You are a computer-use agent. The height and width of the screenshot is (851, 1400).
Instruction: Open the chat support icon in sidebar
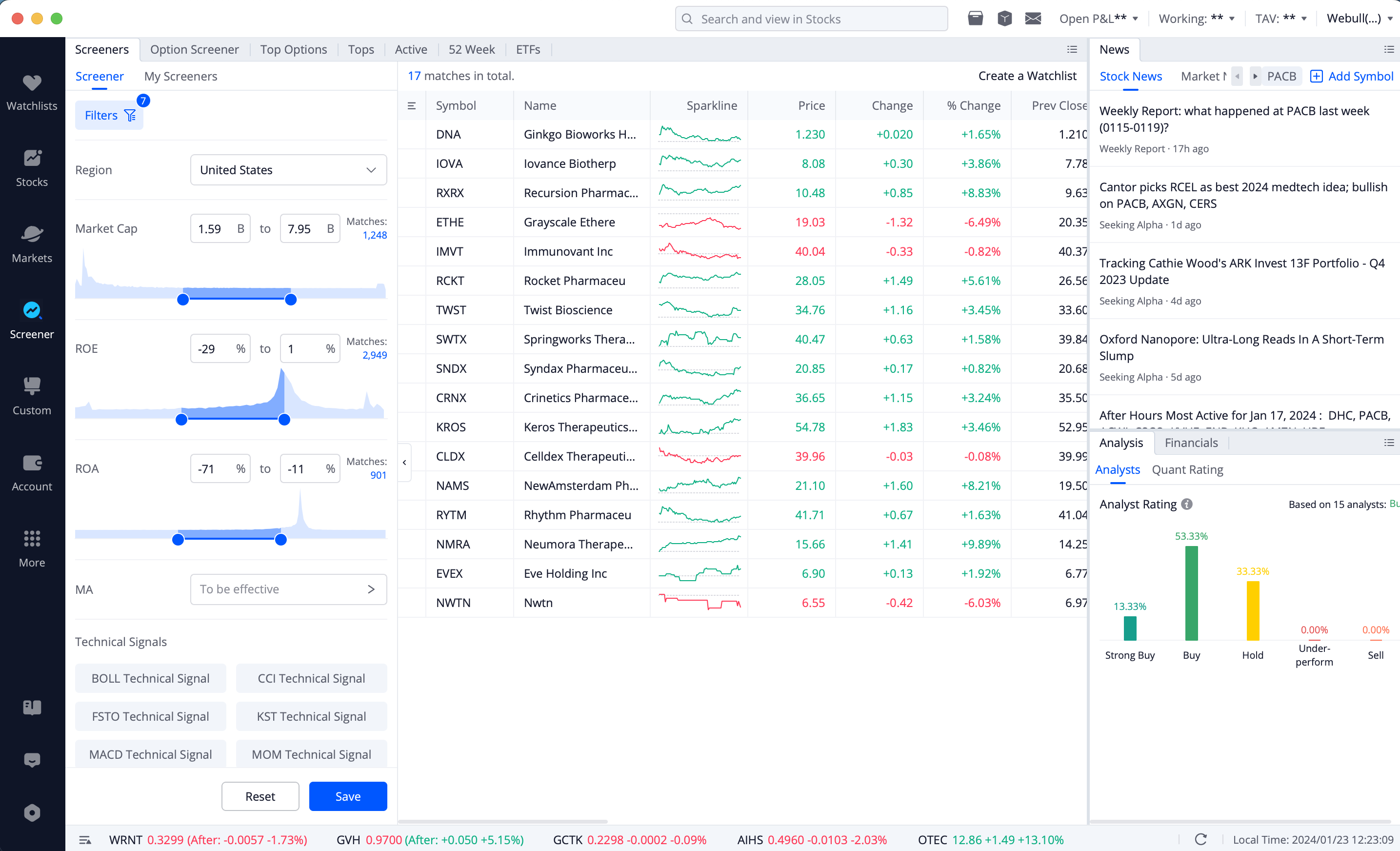(32, 760)
